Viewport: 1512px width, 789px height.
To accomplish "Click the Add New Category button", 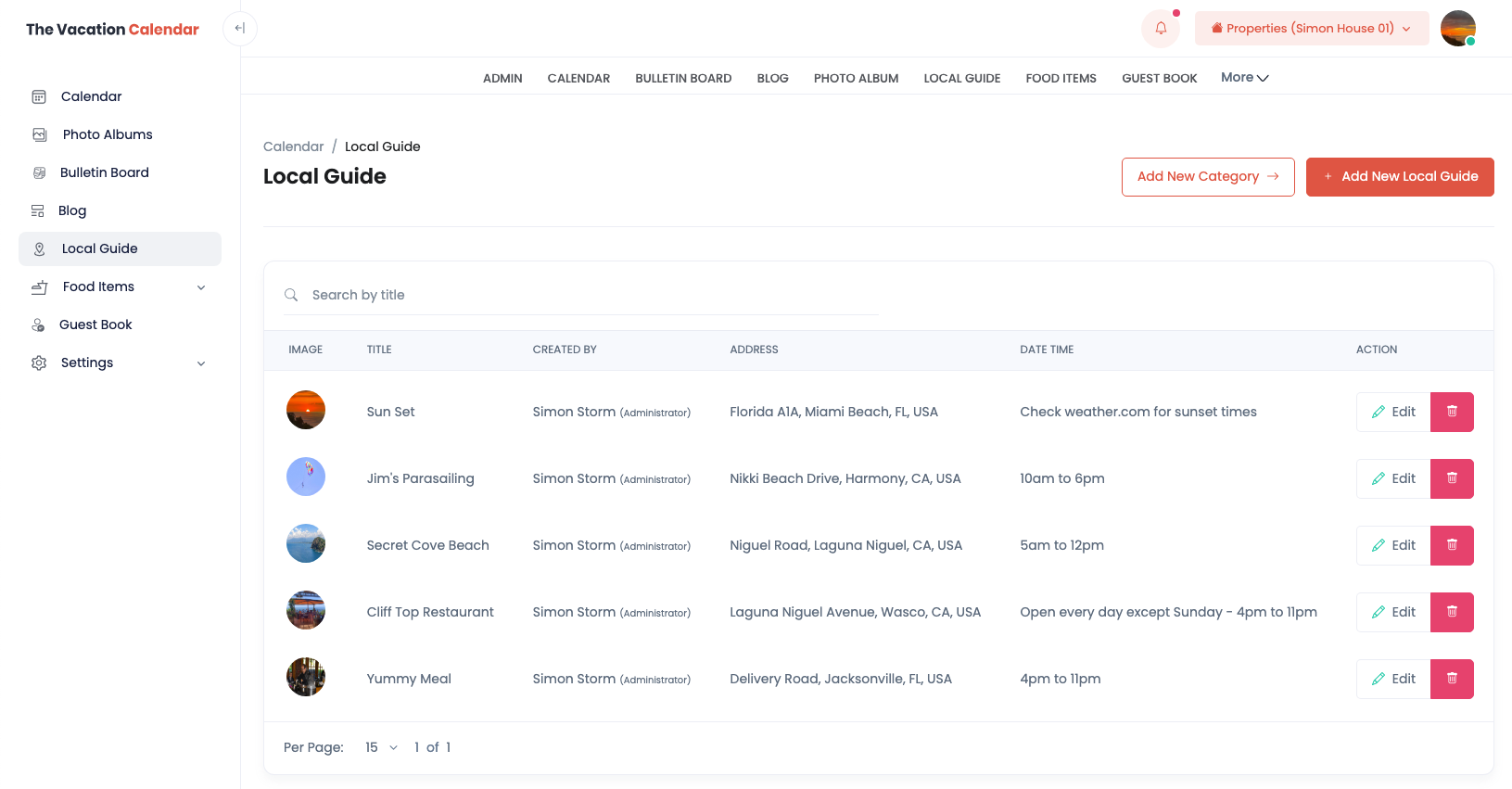I will pos(1207,177).
